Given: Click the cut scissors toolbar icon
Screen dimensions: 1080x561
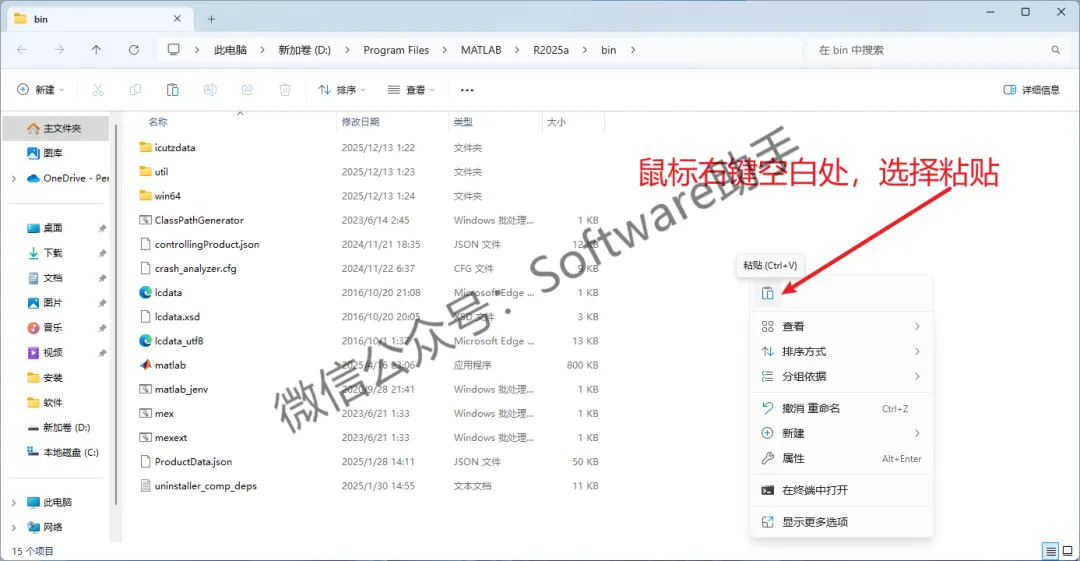Looking at the screenshot, I should (x=98, y=90).
